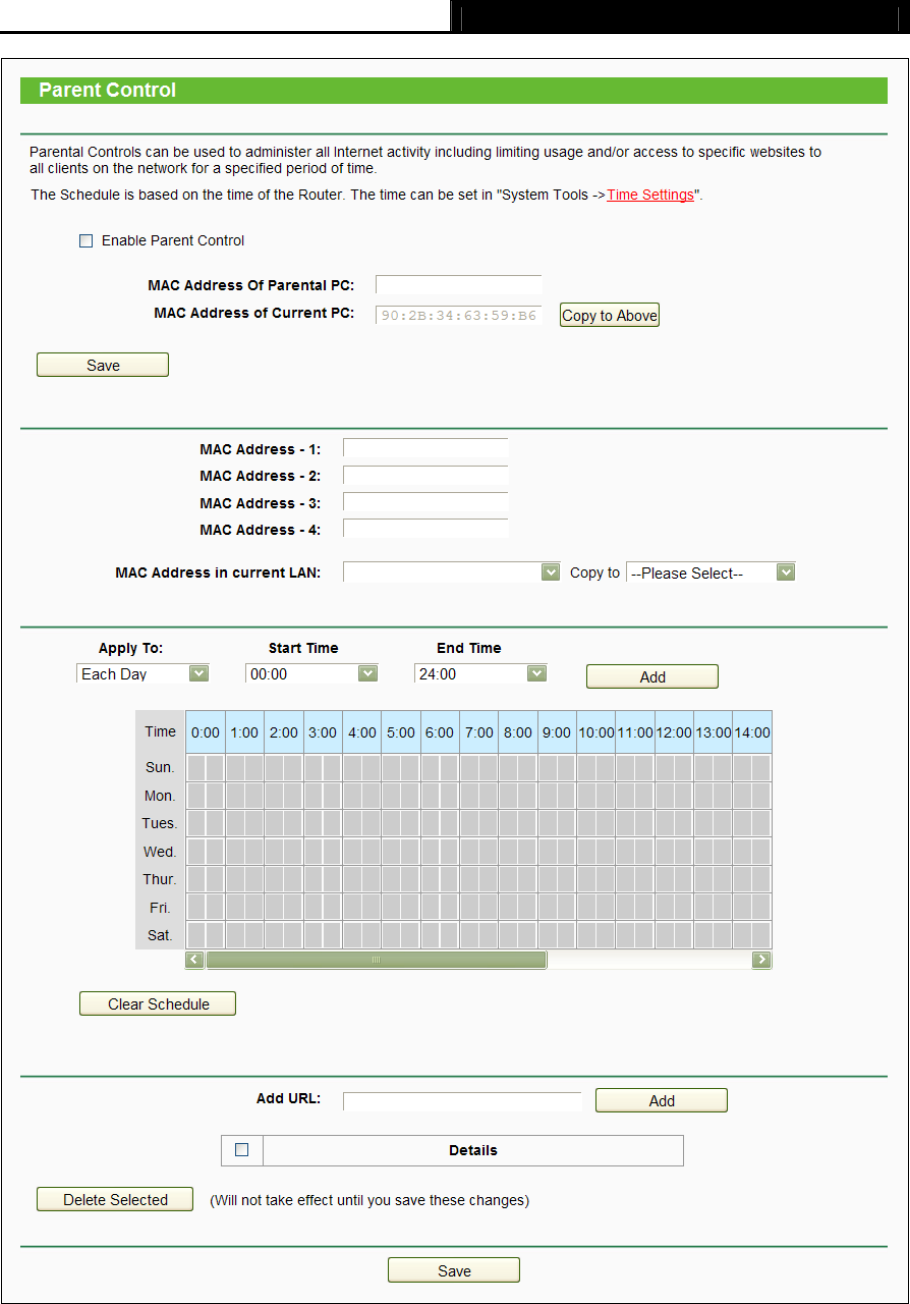Viewport: 910px width, 1304px height.
Task: Open the Time Settings link
Action: (x=650, y=195)
